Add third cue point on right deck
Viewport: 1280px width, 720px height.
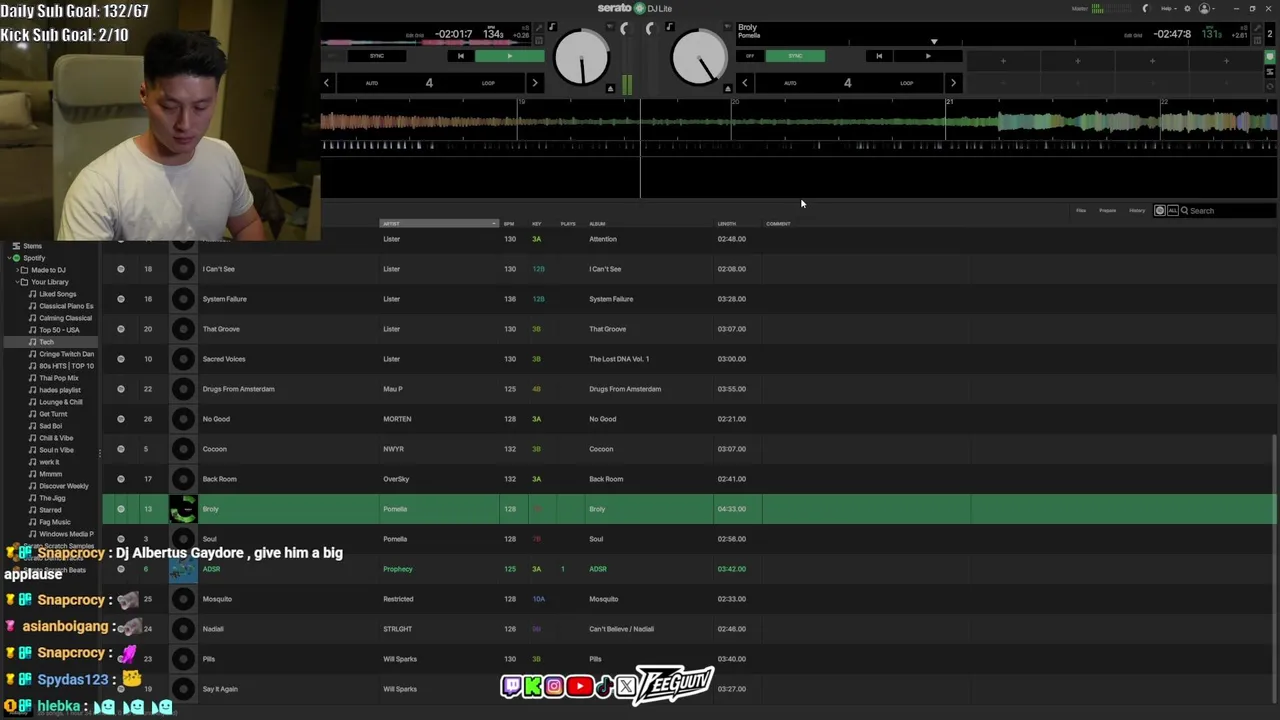pyautogui.click(x=1152, y=61)
